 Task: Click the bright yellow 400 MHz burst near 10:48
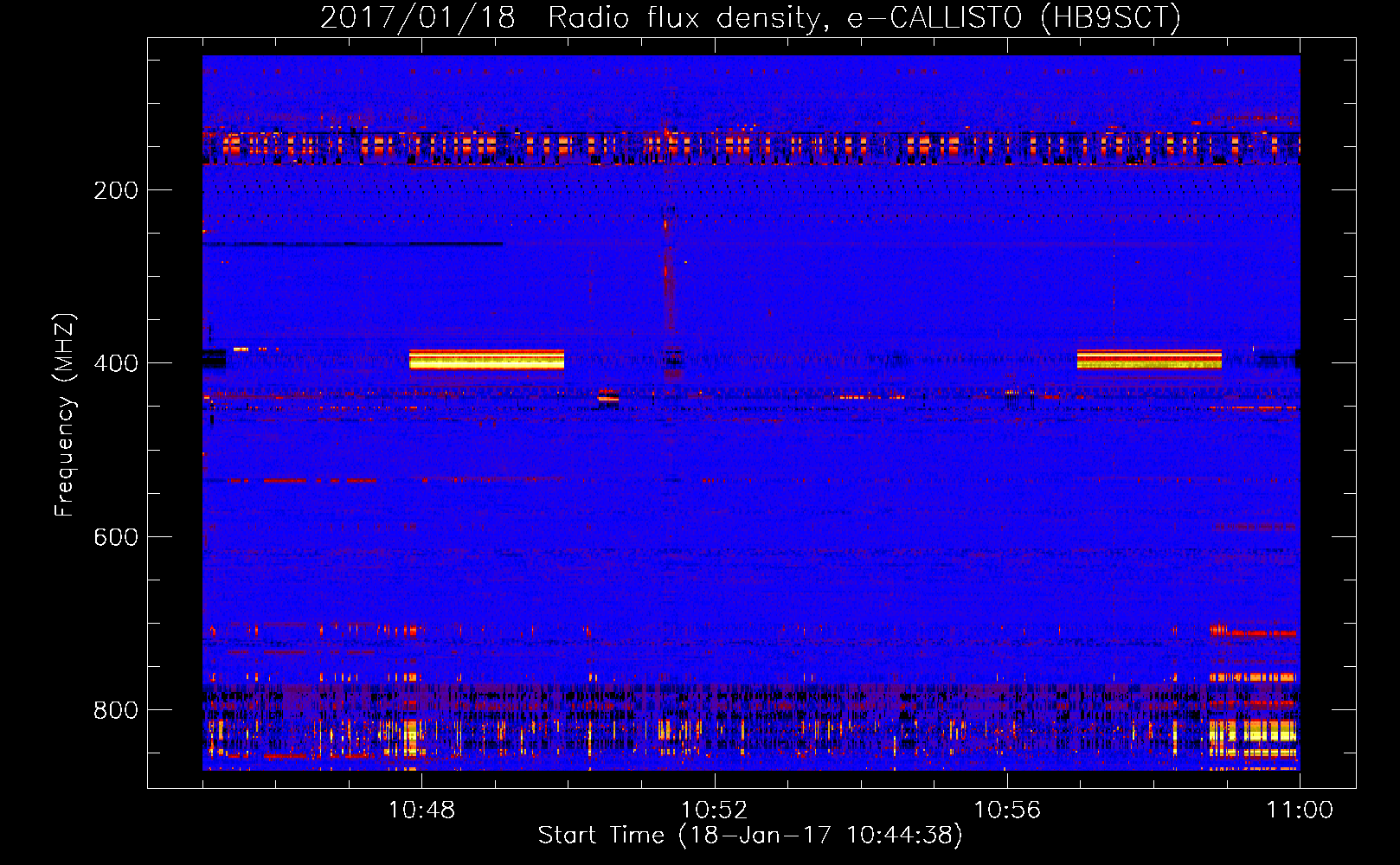tap(486, 360)
